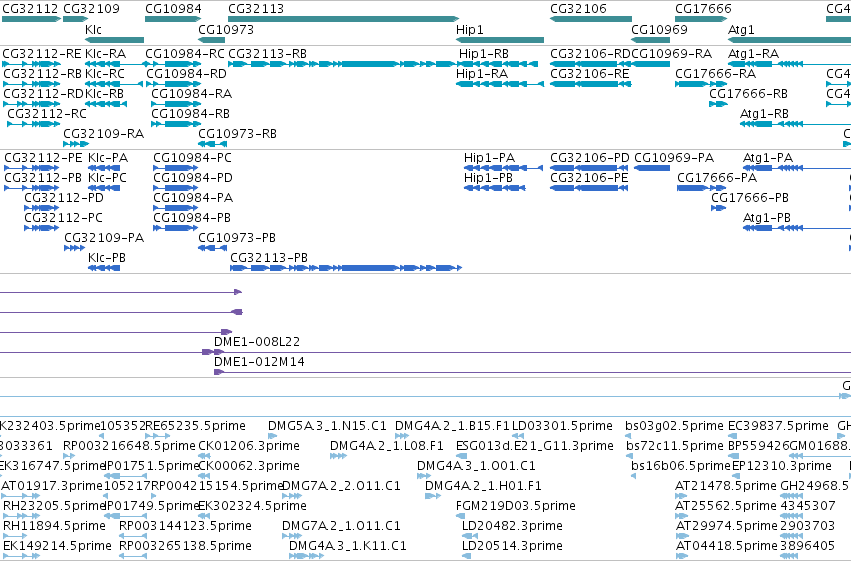
Task: Select transcript Hip1-RA
Action: [x=500, y=84]
